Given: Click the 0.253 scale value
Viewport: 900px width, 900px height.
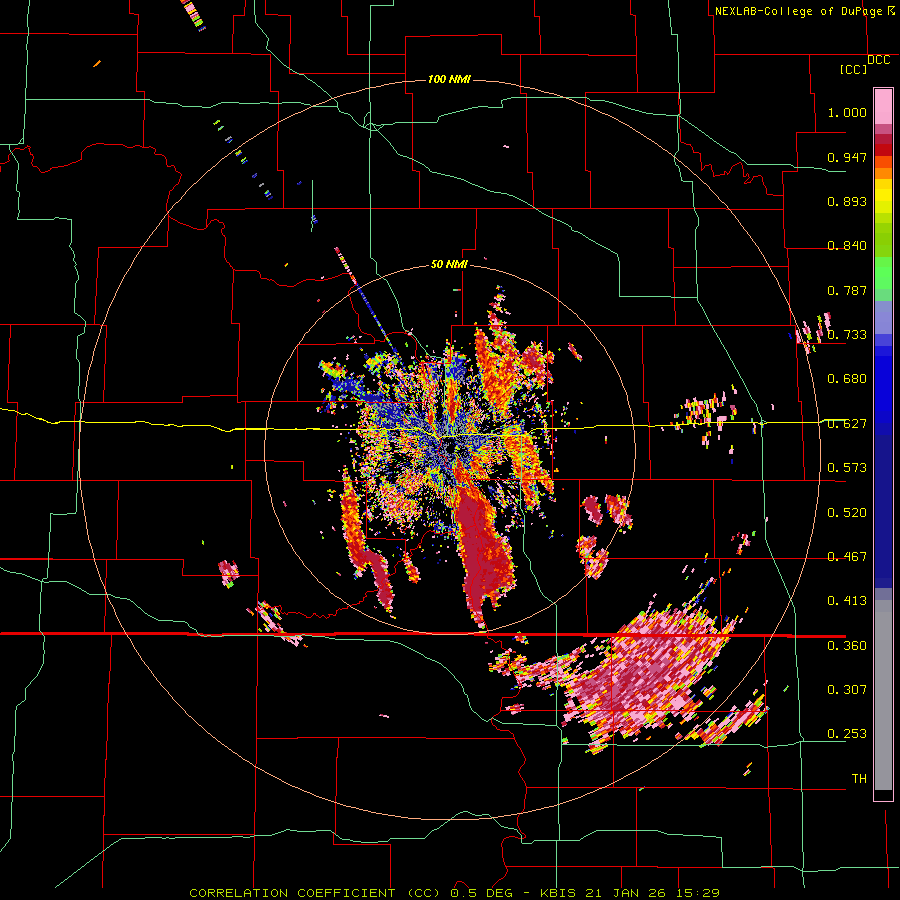Looking at the screenshot, I should pos(847,734).
